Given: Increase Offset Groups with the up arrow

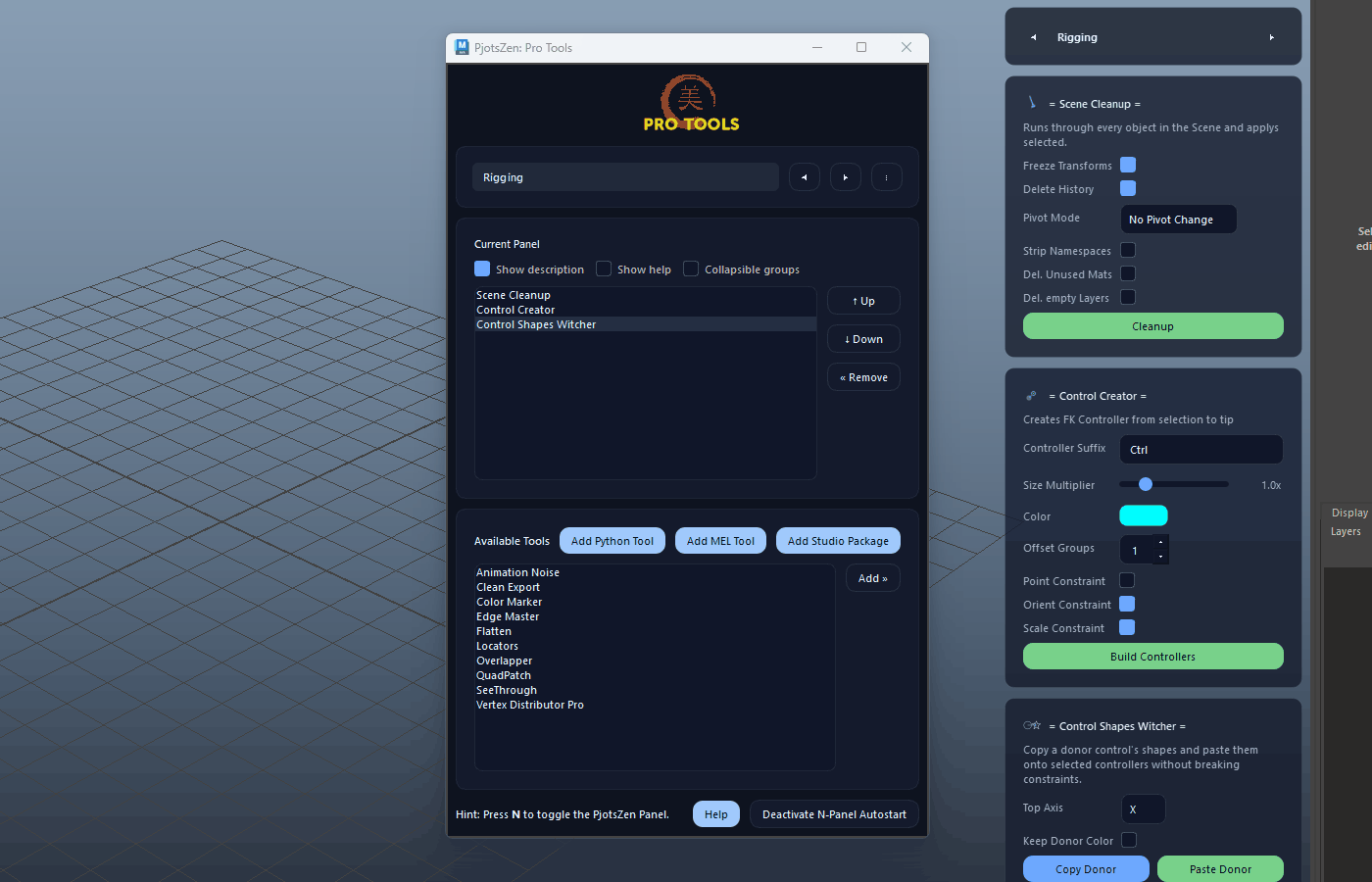Looking at the screenshot, I should point(1160,542).
